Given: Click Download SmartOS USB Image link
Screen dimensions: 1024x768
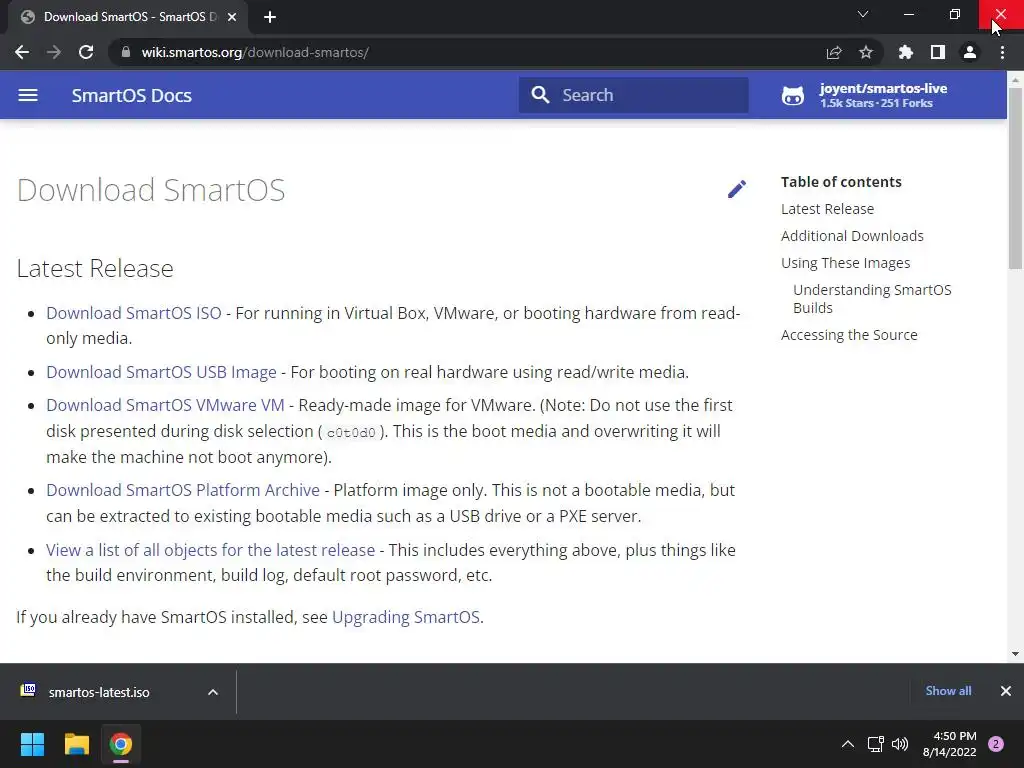Looking at the screenshot, I should coord(161,372).
